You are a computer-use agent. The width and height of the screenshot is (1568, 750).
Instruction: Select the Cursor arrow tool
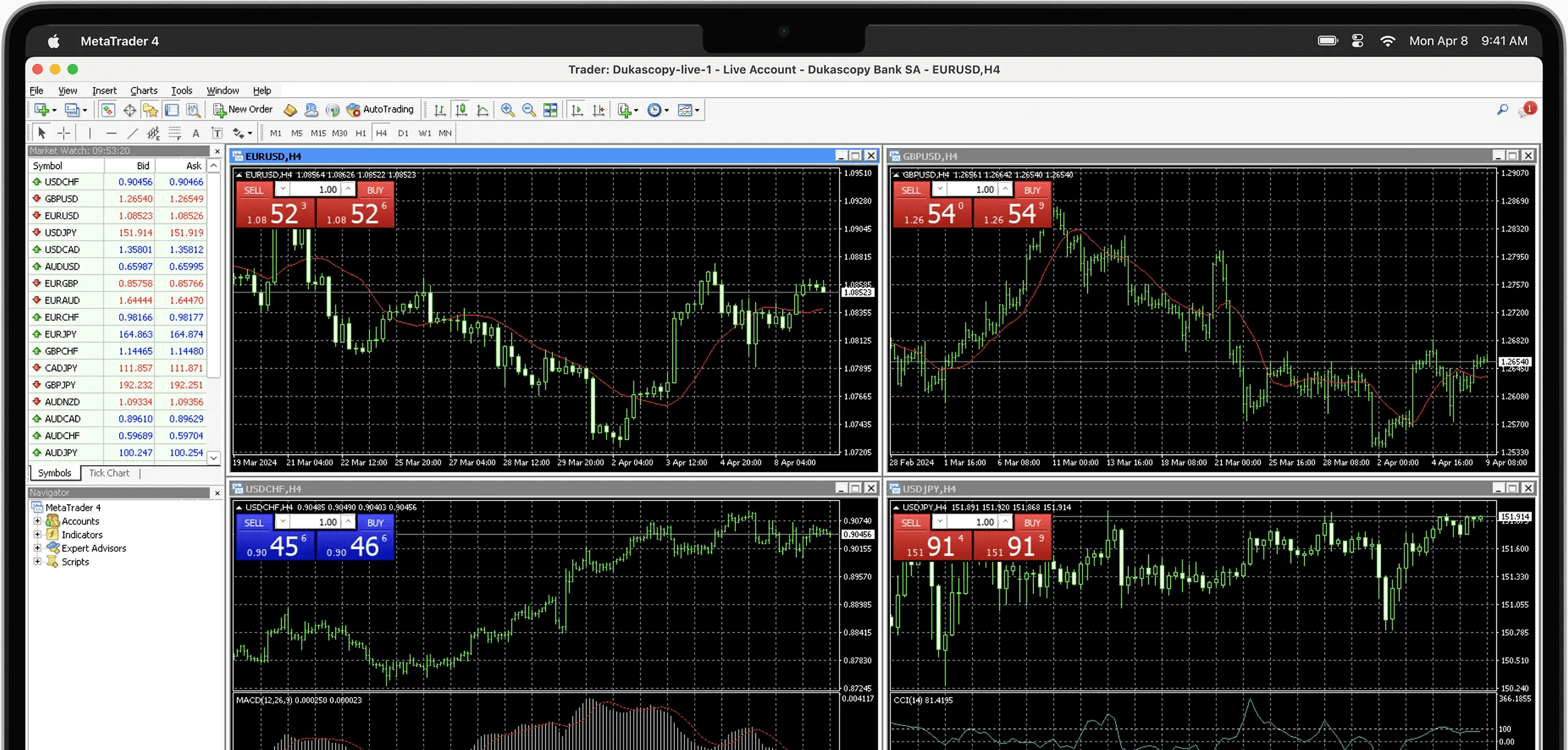pyautogui.click(x=42, y=133)
